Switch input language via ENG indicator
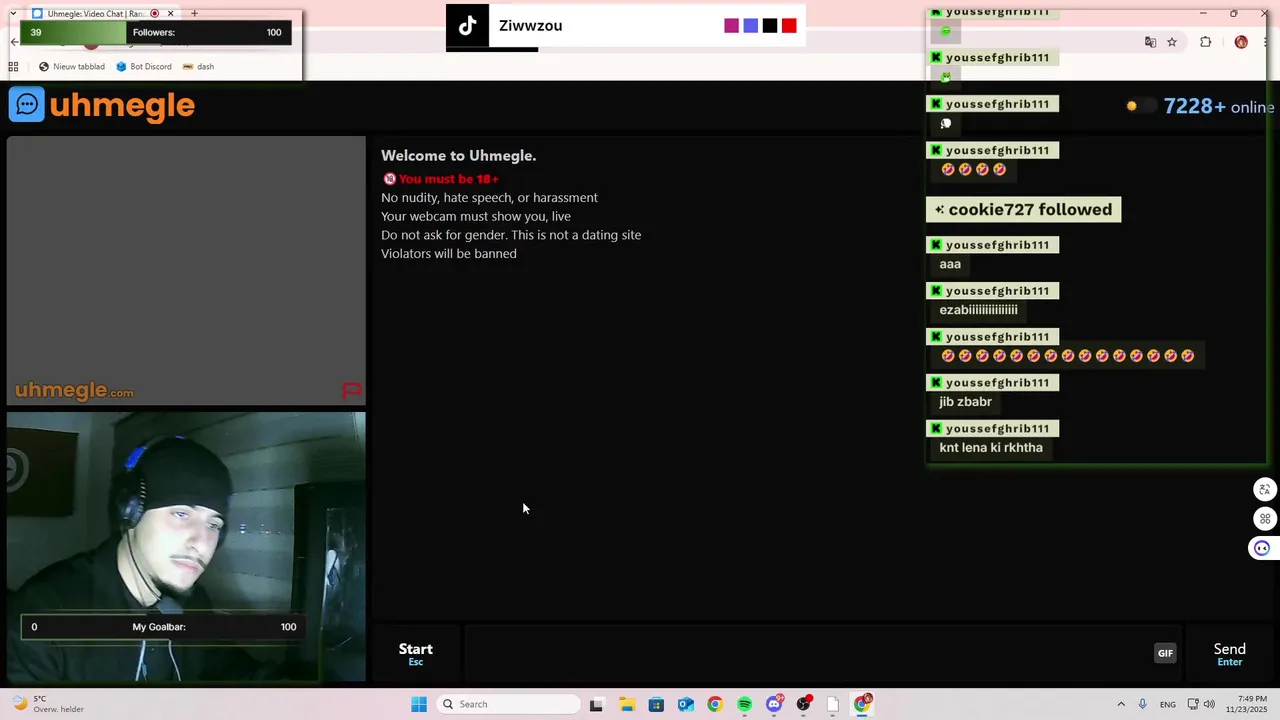Viewport: 1280px width, 720px height. [x=1168, y=704]
